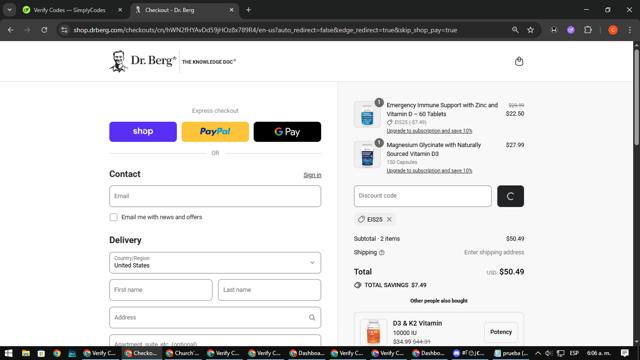Image resolution: width=640 pixels, height=360 pixels.
Task: Focus the Discount code field
Action: [422, 196]
